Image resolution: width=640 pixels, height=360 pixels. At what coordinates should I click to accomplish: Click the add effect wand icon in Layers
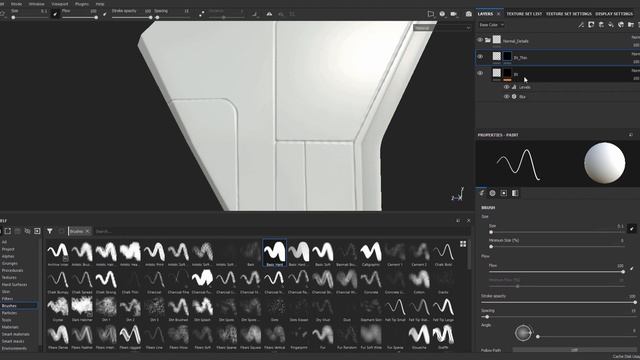coord(581,25)
